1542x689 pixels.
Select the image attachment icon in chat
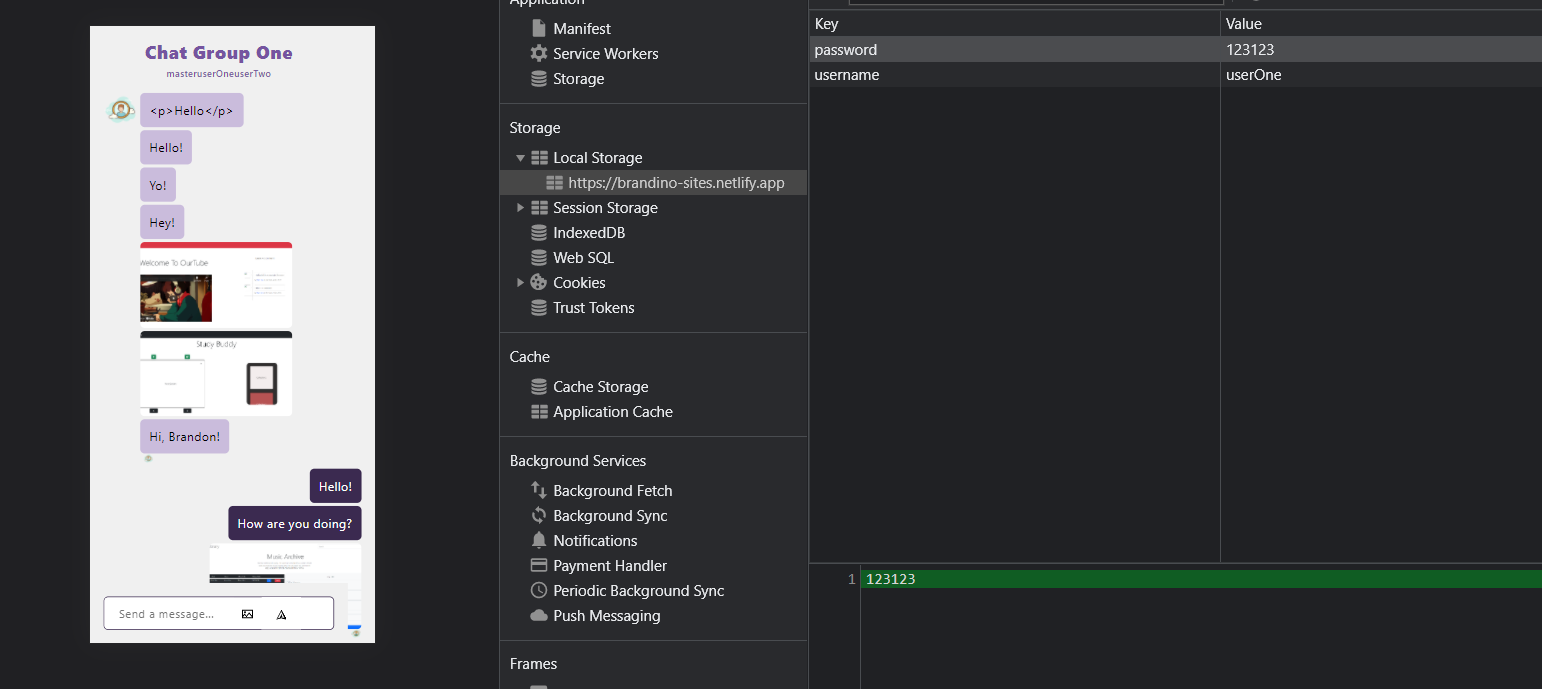[x=247, y=613]
